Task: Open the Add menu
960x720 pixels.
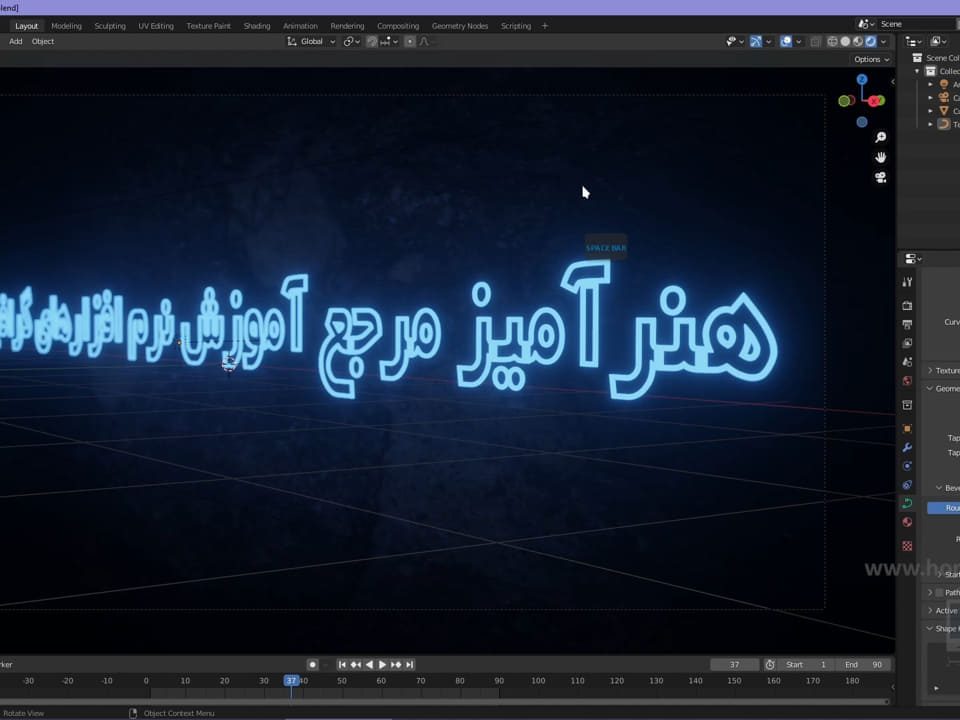Action: click(x=15, y=41)
